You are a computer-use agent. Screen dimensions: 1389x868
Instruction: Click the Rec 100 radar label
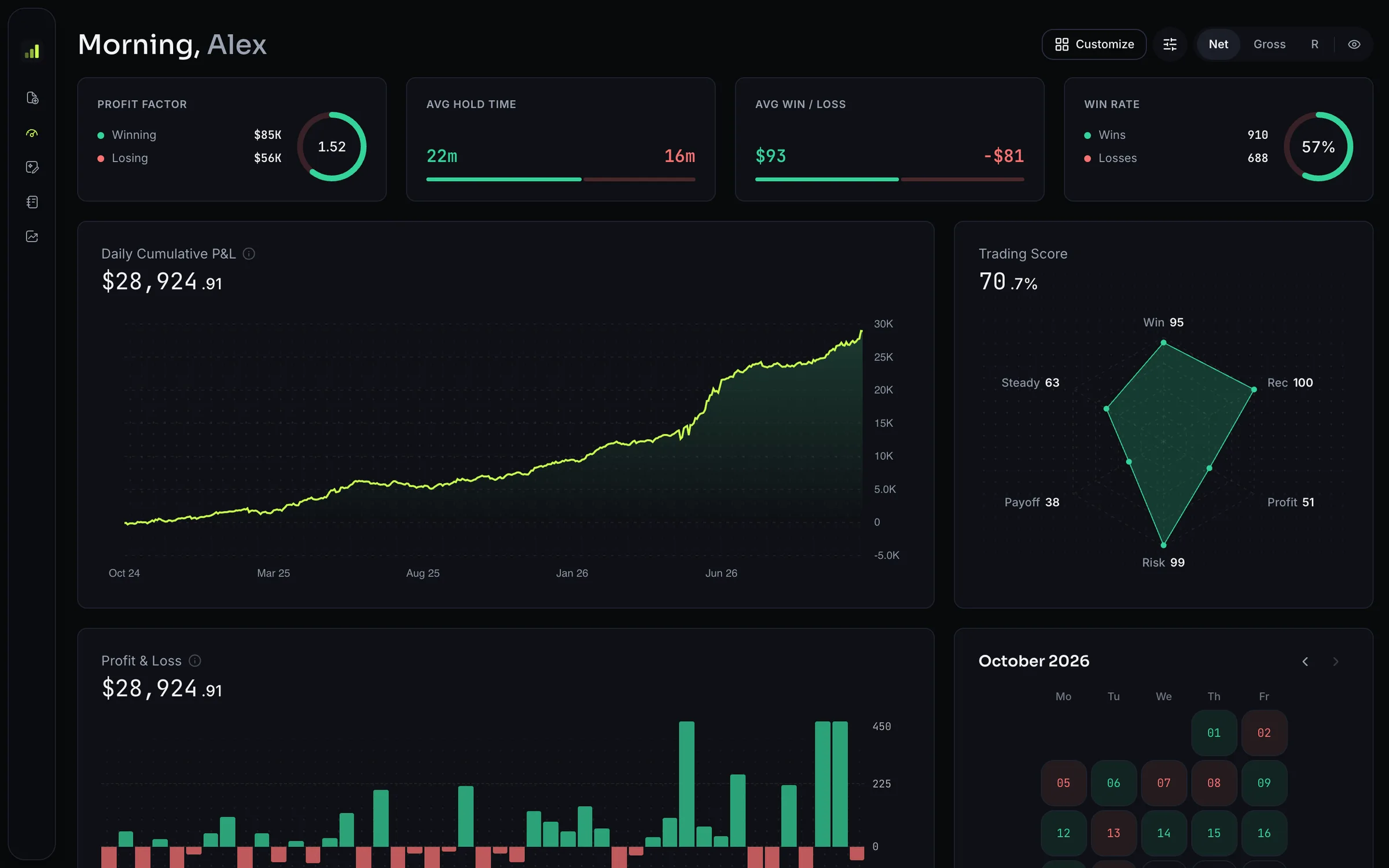[1290, 382]
